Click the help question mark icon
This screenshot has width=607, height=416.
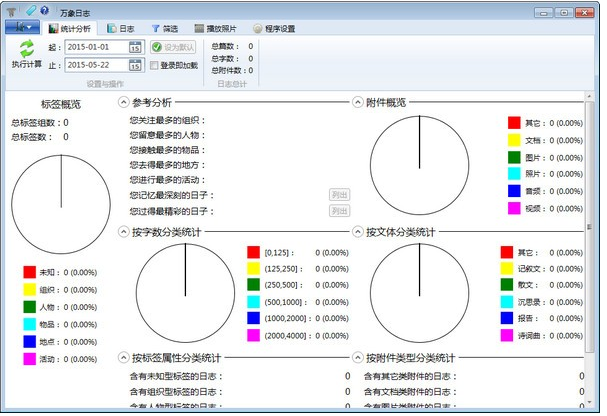point(45,10)
